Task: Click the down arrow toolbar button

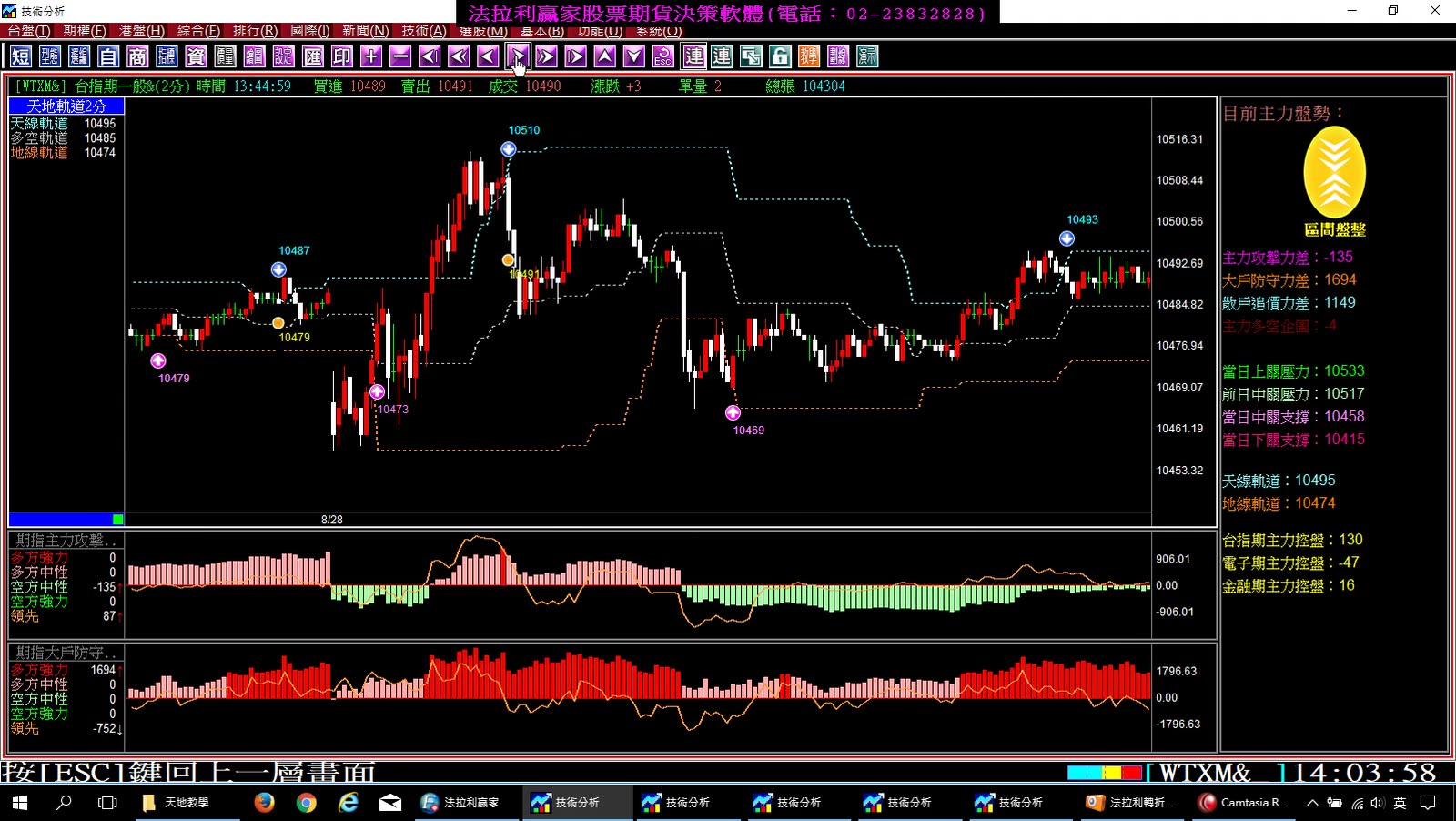Action: pos(634,56)
